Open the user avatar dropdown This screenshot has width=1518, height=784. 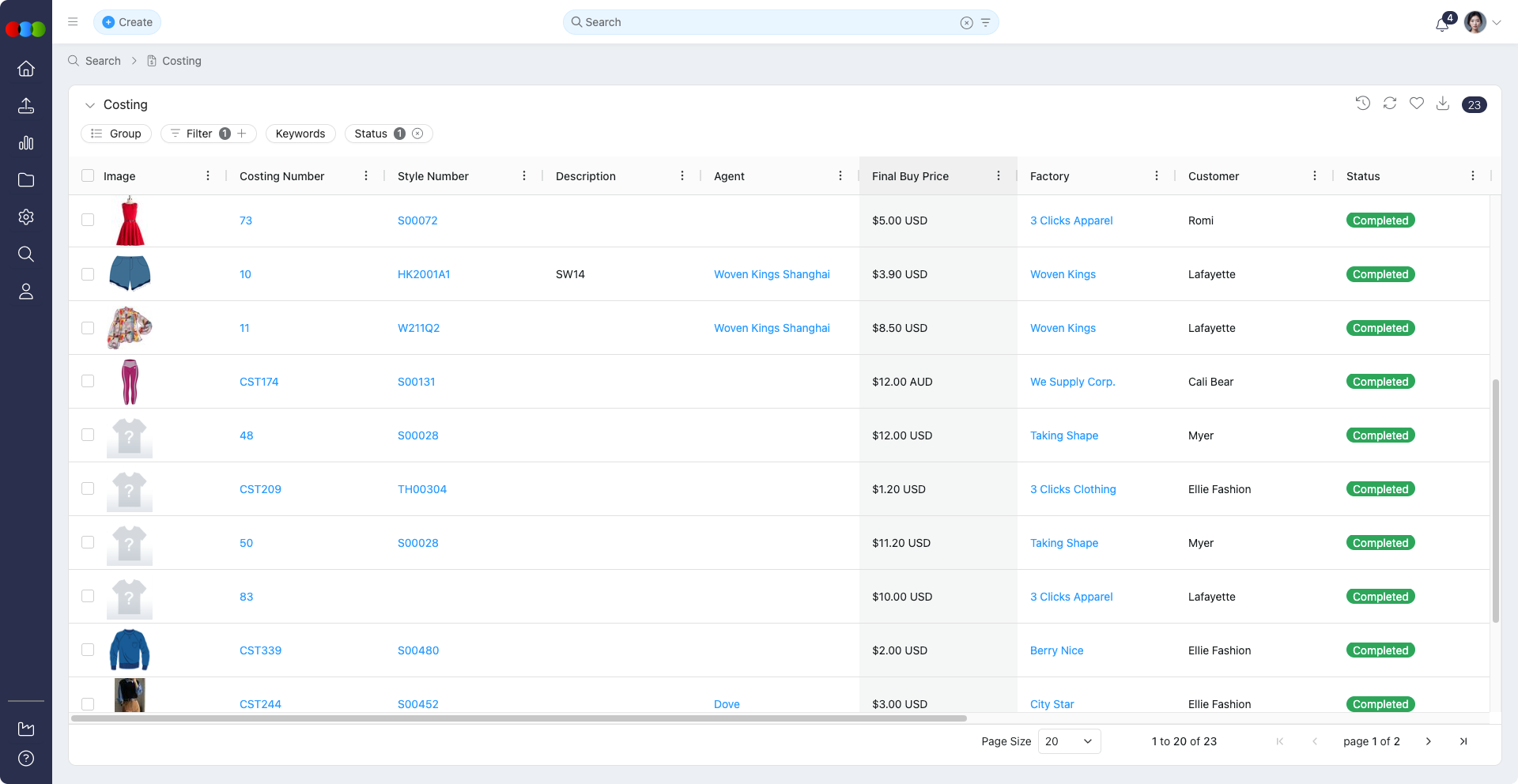[x=1482, y=22]
